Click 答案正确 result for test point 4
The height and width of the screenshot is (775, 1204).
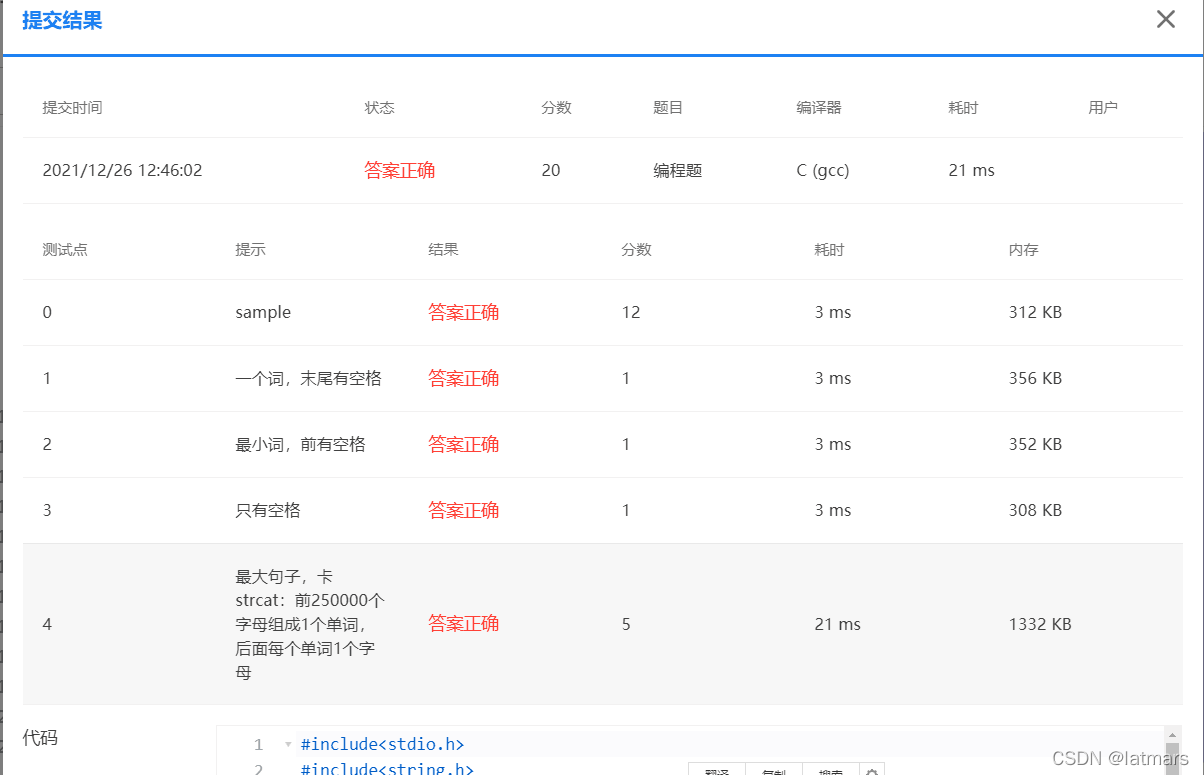463,624
